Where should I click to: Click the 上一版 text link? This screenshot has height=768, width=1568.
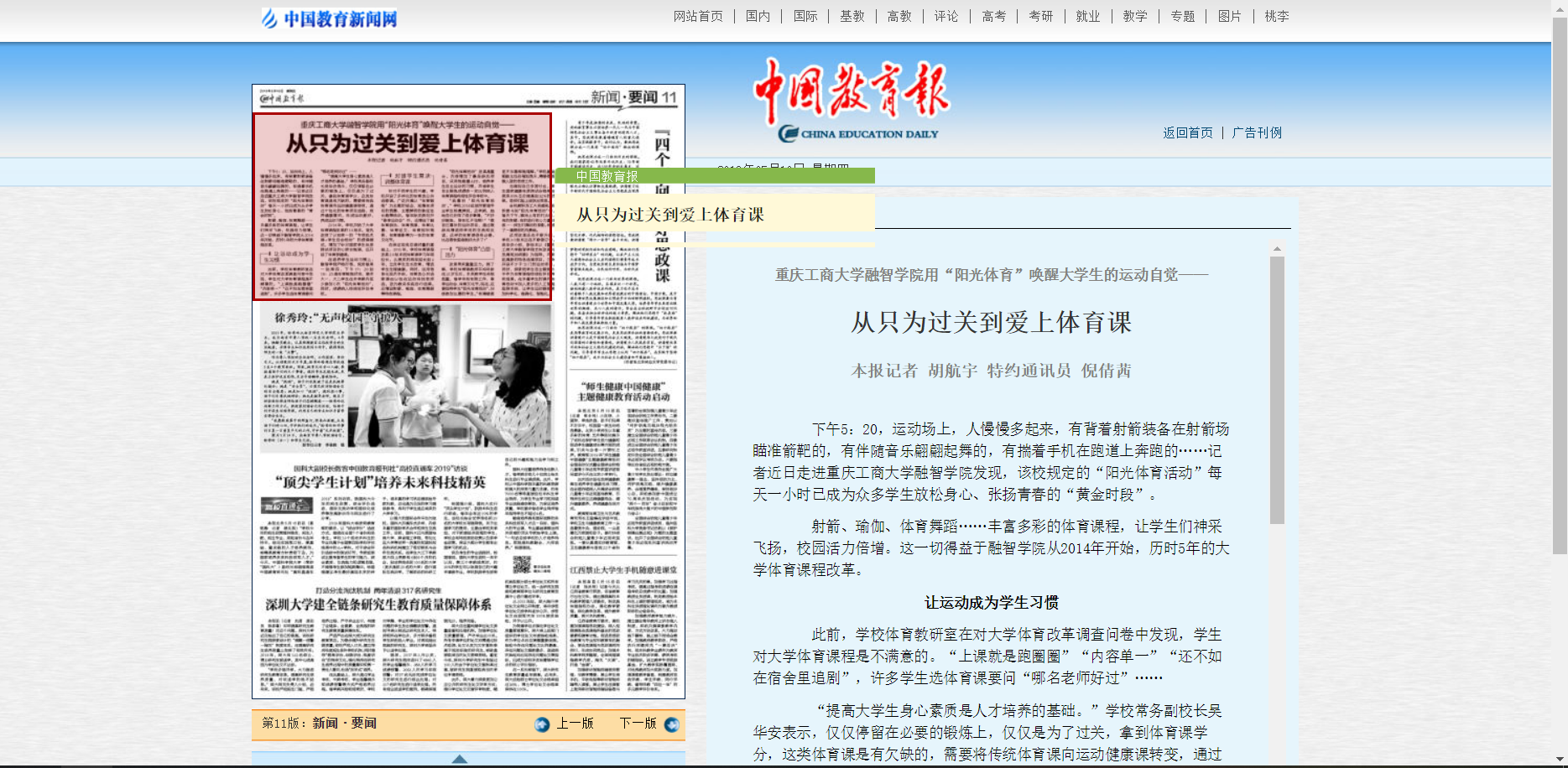[575, 724]
